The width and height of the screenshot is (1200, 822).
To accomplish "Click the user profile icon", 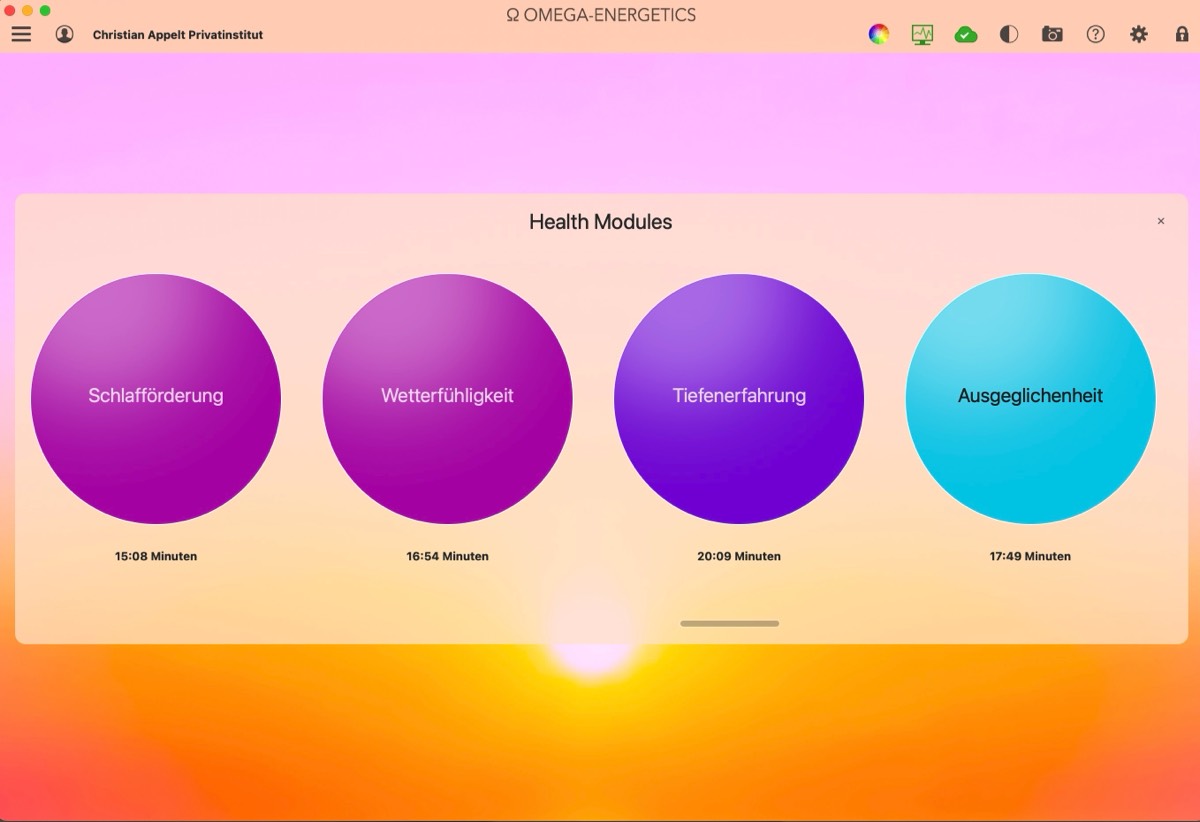I will [x=64, y=34].
